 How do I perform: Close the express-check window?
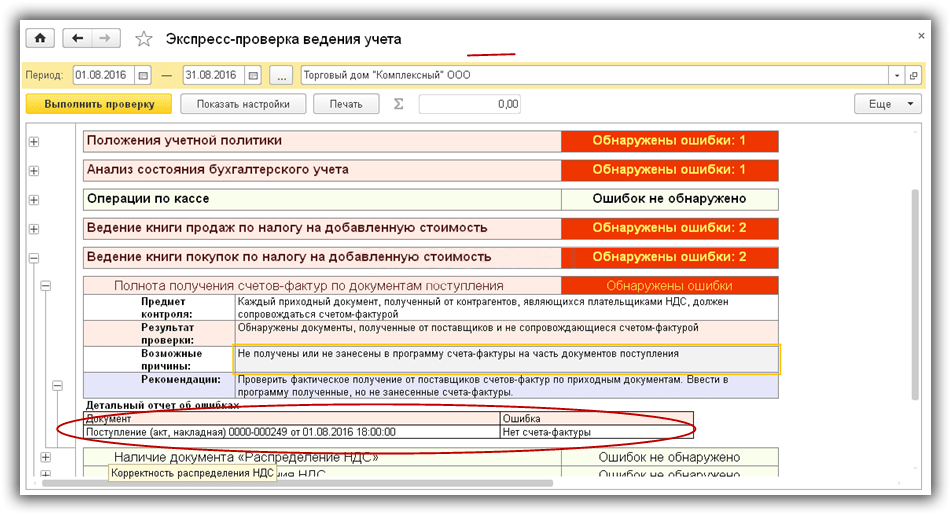click(921, 36)
